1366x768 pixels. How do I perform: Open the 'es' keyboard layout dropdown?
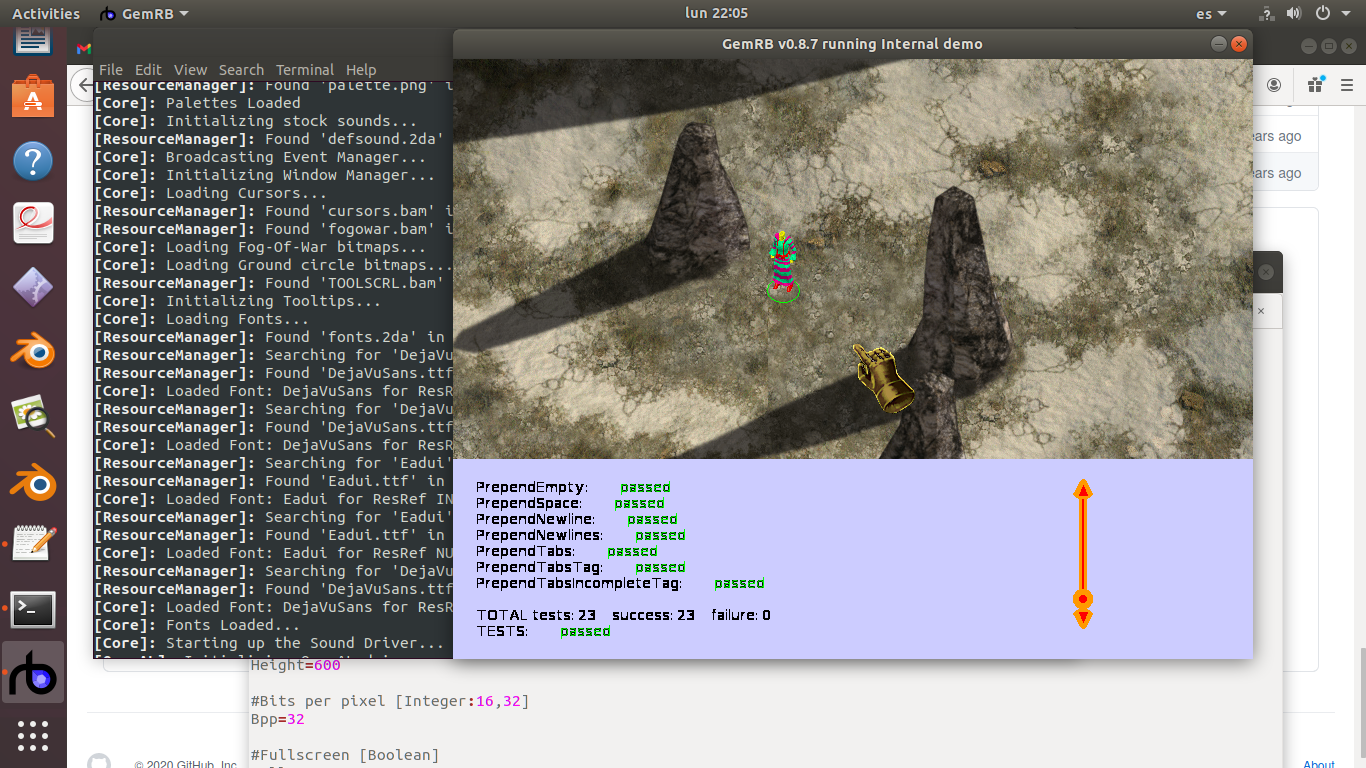click(1211, 13)
